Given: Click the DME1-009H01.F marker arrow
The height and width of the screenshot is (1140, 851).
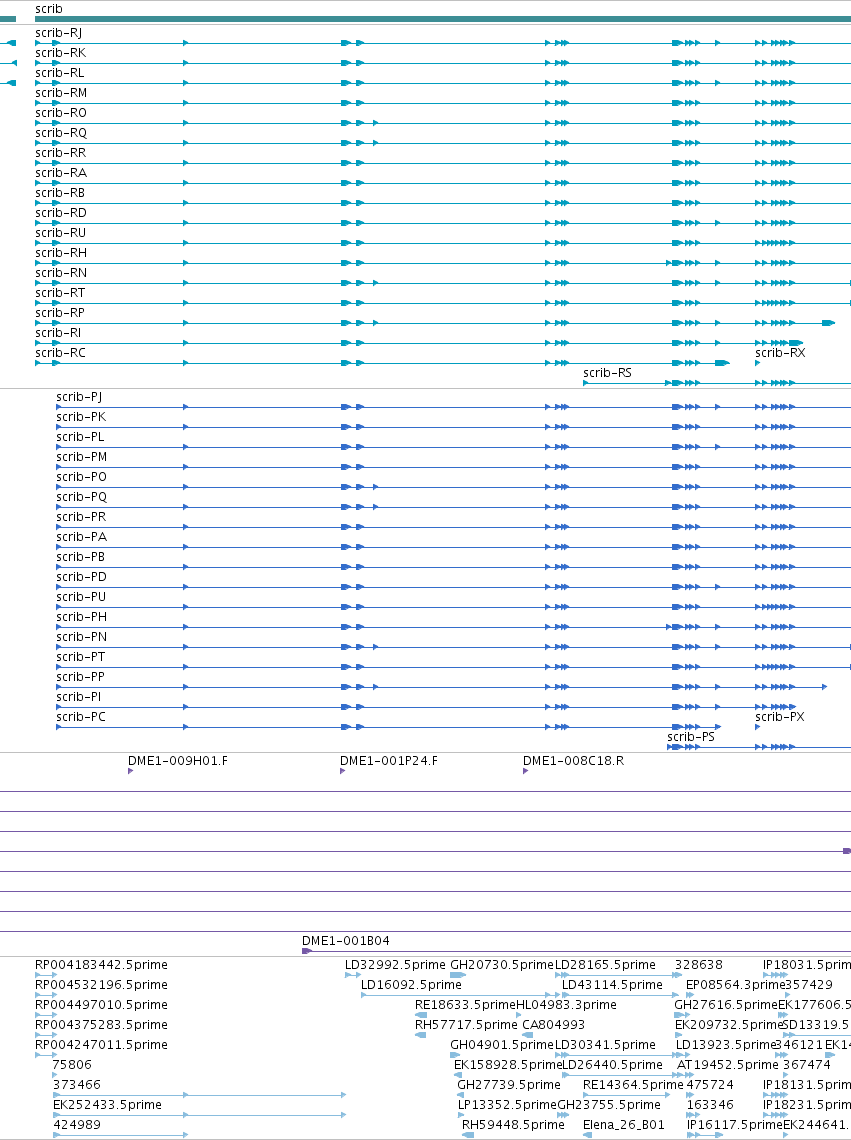Looking at the screenshot, I should point(130,771).
